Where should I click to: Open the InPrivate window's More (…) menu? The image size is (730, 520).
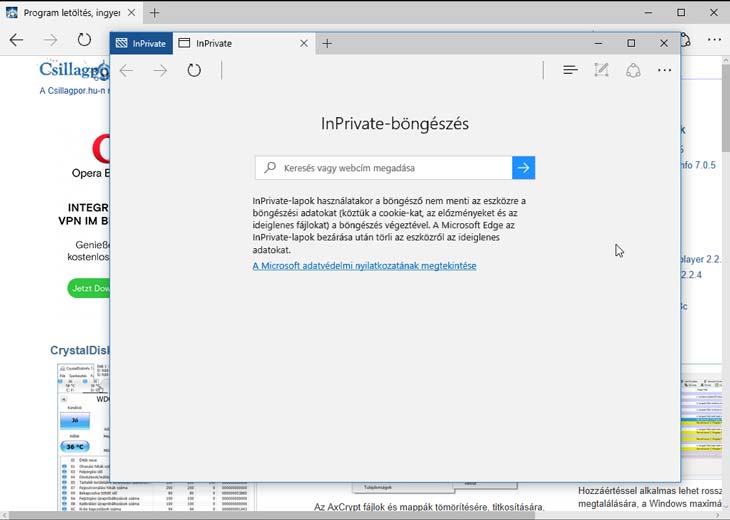pyautogui.click(x=664, y=70)
